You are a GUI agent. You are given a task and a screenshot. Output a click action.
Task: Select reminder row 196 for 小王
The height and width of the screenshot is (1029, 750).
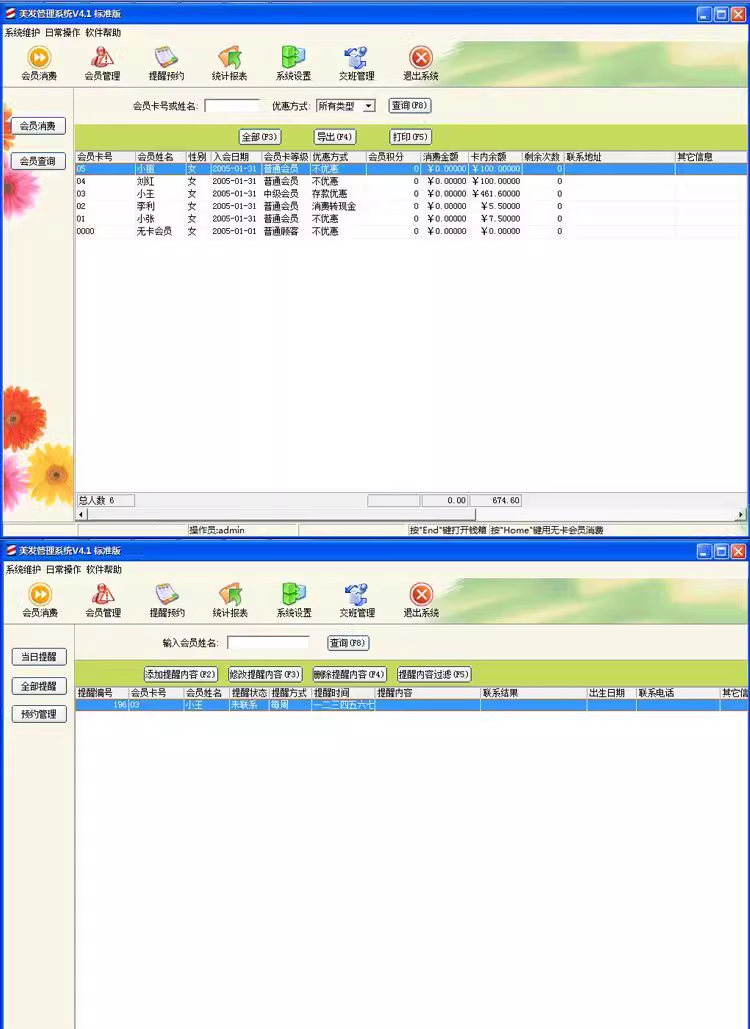pos(411,705)
